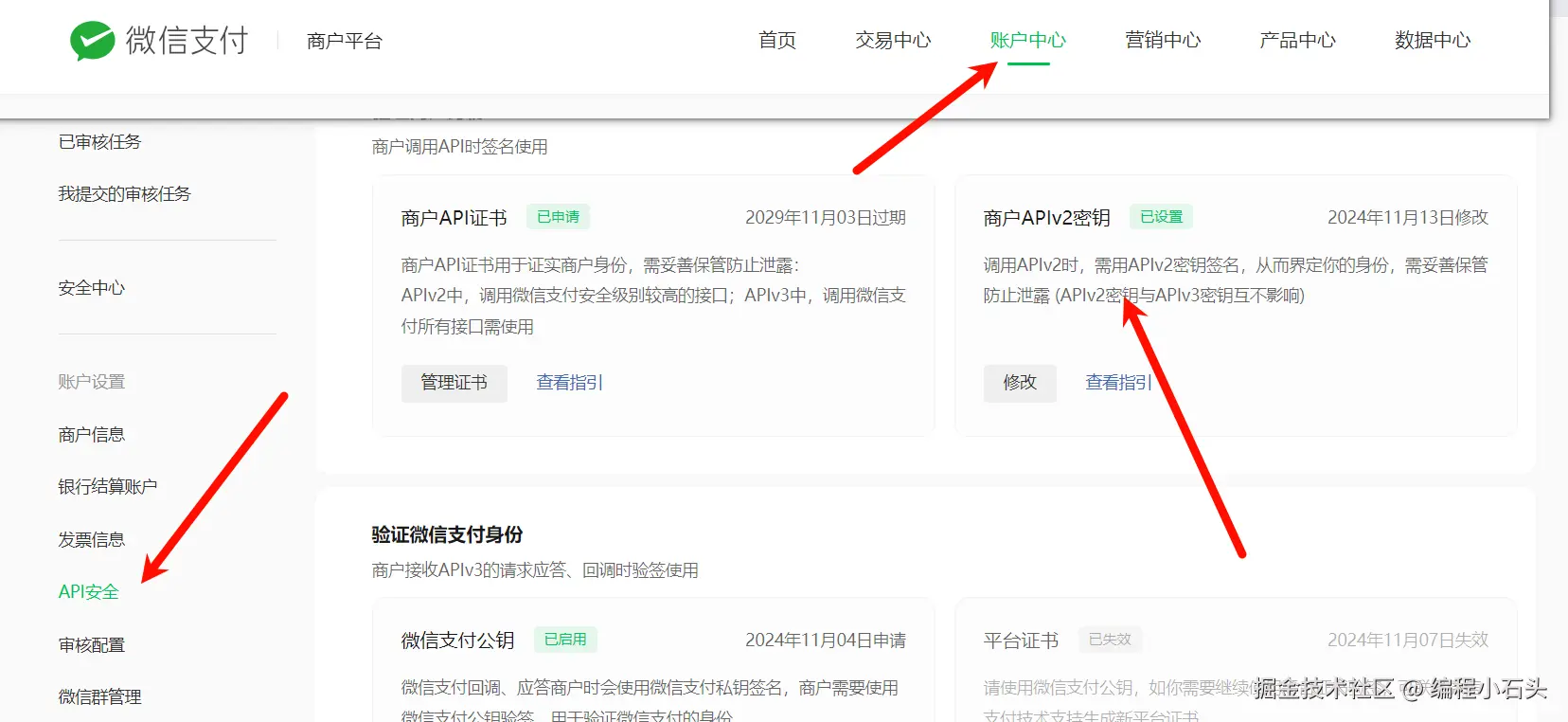This screenshot has height=722, width=1568.
Task: Go to the 产品中心 nav tab
Action: coord(1297,40)
